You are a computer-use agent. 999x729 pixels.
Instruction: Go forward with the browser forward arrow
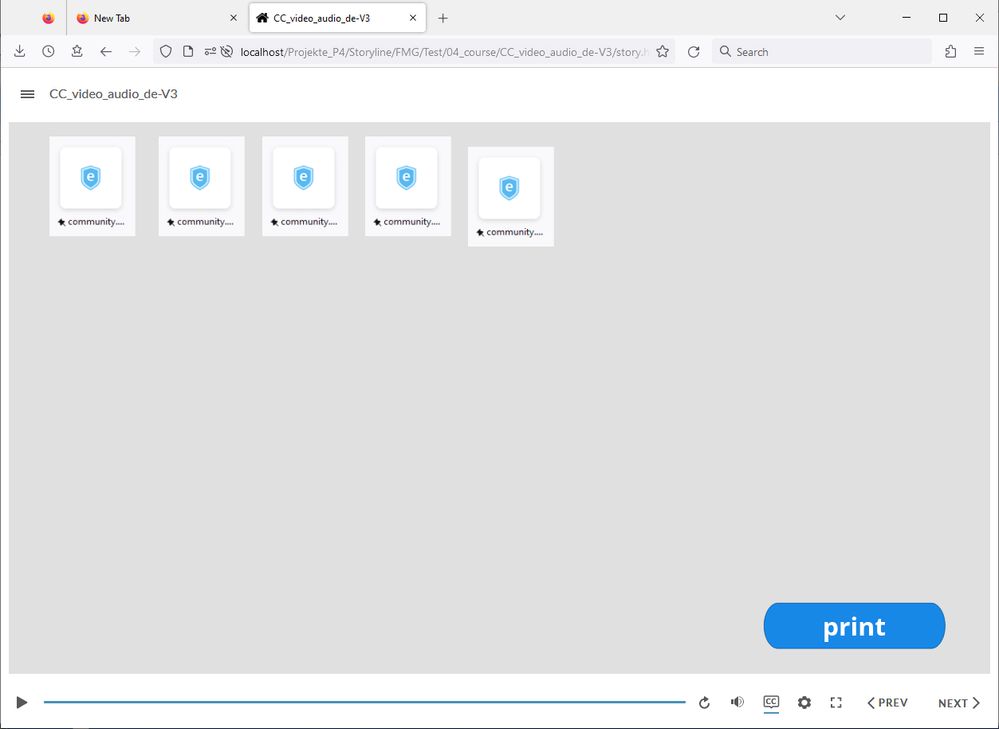[134, 52]
